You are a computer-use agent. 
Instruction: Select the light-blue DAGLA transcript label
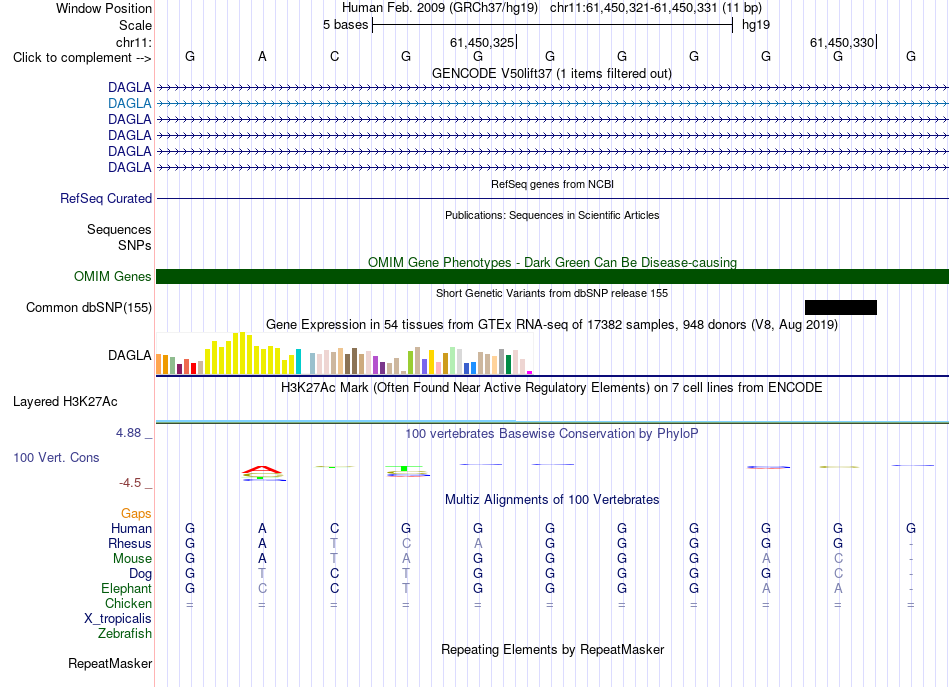(130, 104)
